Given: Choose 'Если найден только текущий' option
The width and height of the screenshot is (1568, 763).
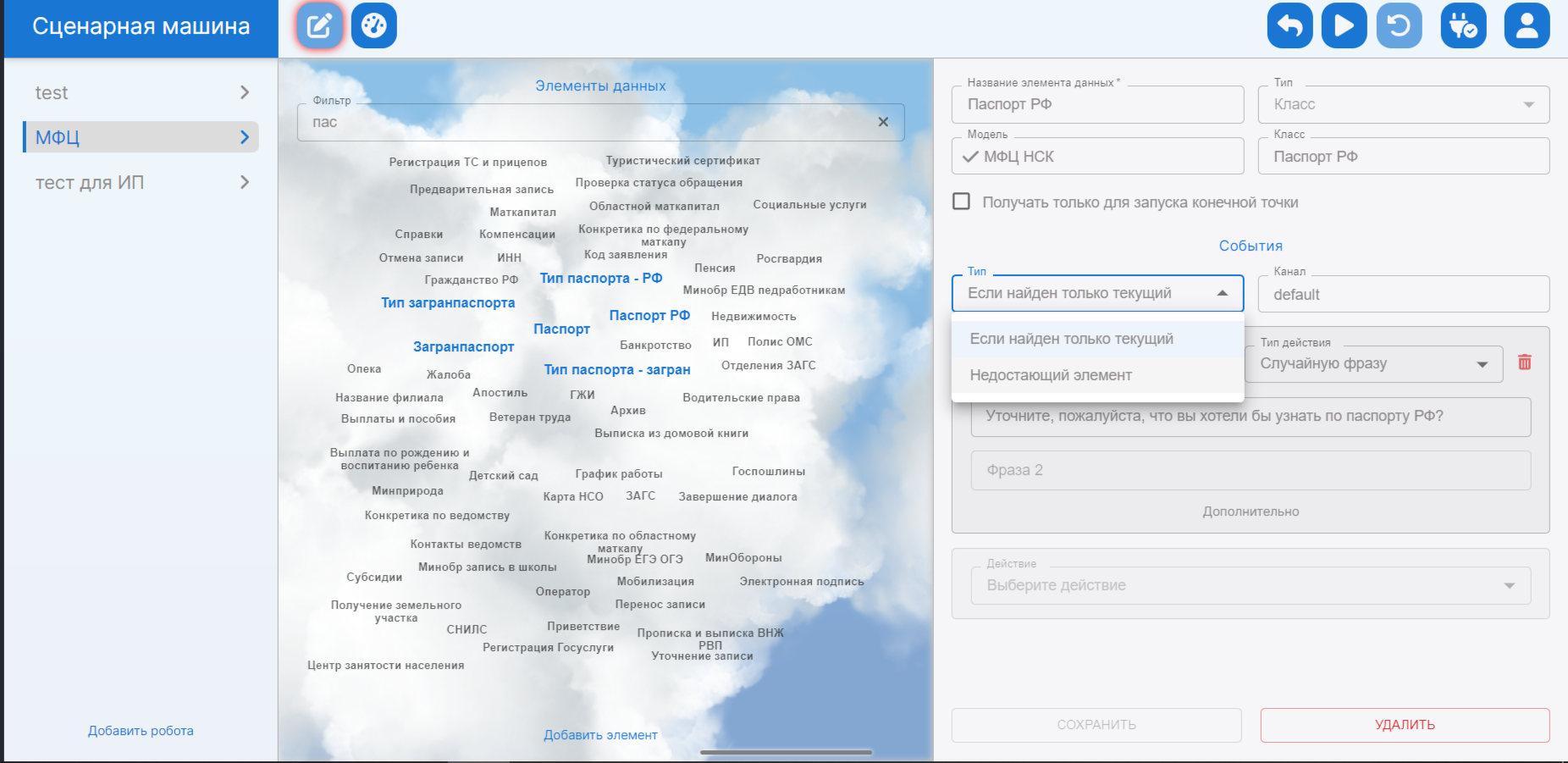Looking at the screenshot, I should pos(1071,339).
